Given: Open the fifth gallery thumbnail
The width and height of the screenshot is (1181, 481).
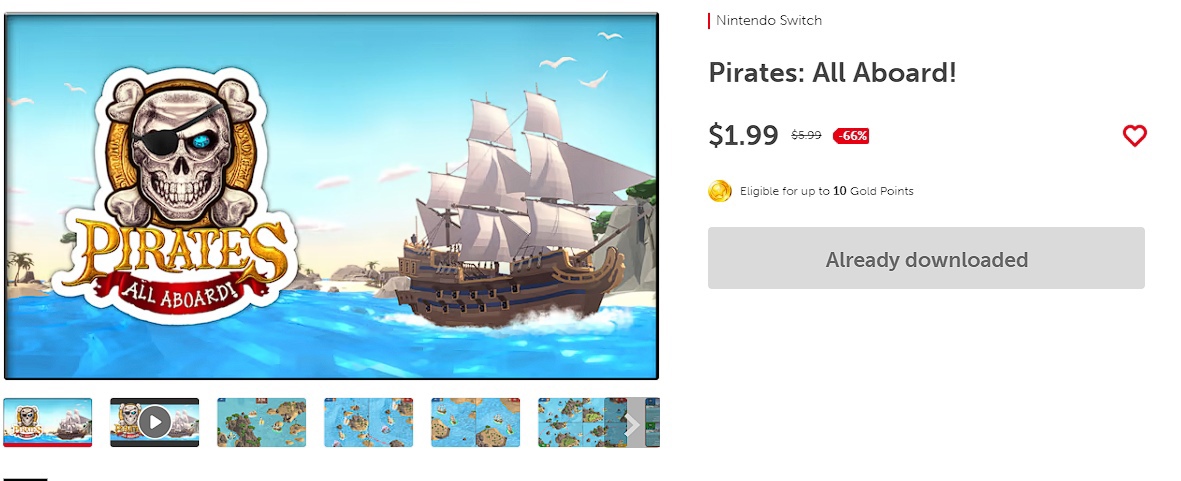Looking at the screenshot, I should pyautogui.click(x=475, y=422).
